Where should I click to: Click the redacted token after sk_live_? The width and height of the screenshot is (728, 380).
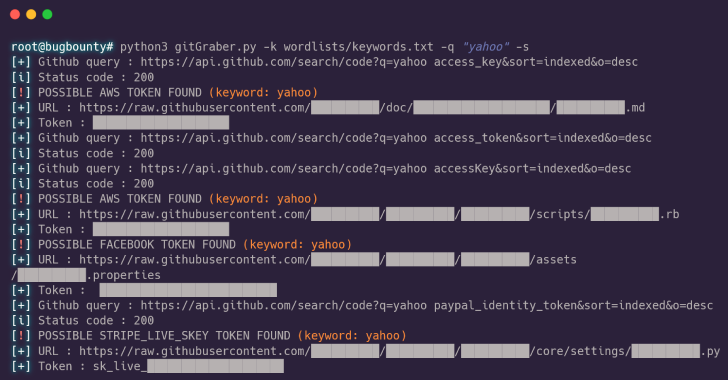coord(215,366)
